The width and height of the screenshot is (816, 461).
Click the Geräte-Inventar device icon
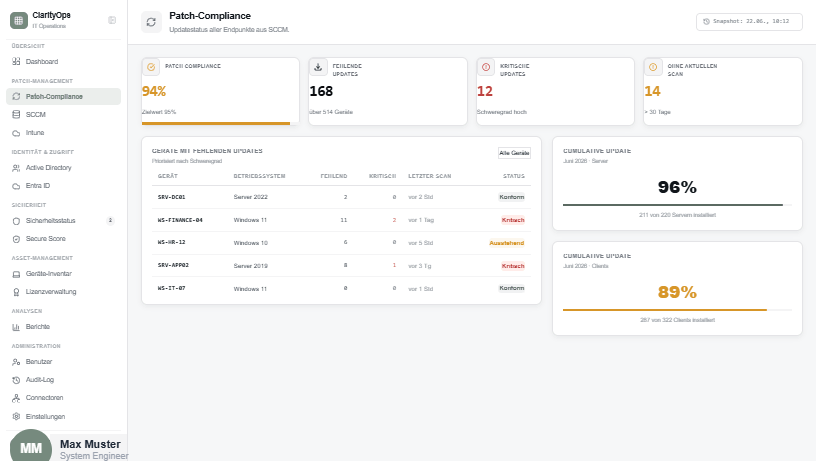16,274
